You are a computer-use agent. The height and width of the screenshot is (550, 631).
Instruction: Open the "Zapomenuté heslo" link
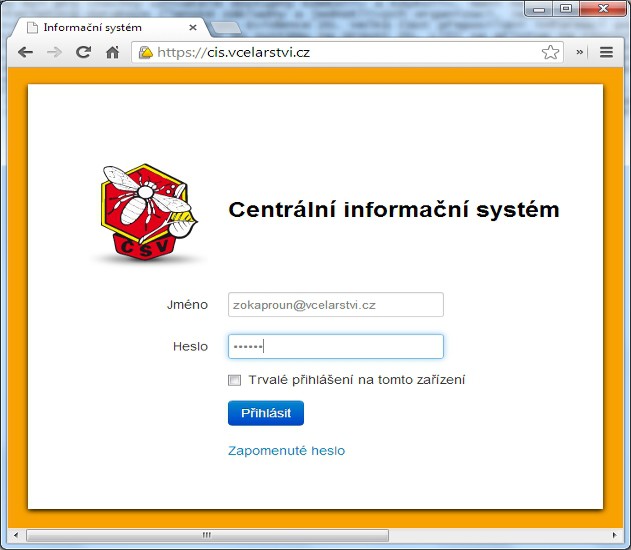pos(286,451)
